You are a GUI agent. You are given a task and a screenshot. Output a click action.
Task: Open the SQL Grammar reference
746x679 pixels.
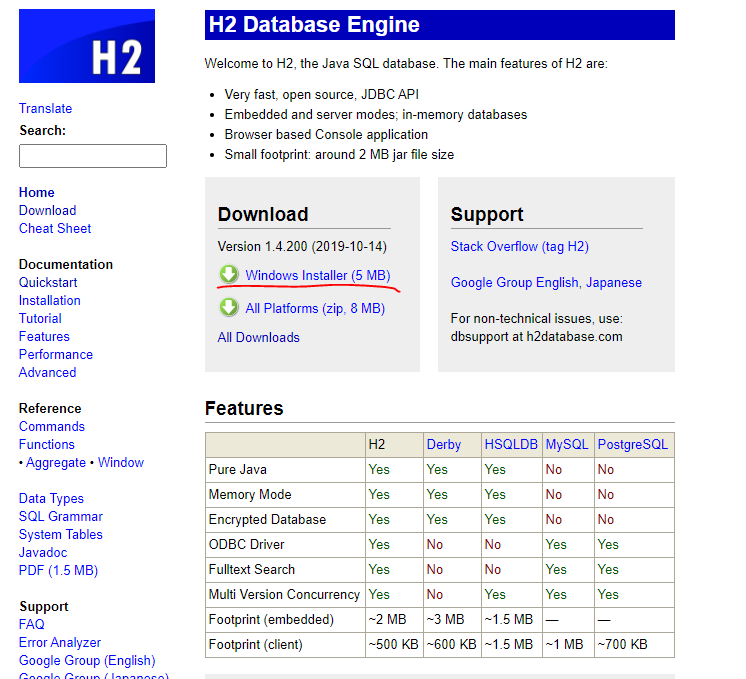[61, 517]
